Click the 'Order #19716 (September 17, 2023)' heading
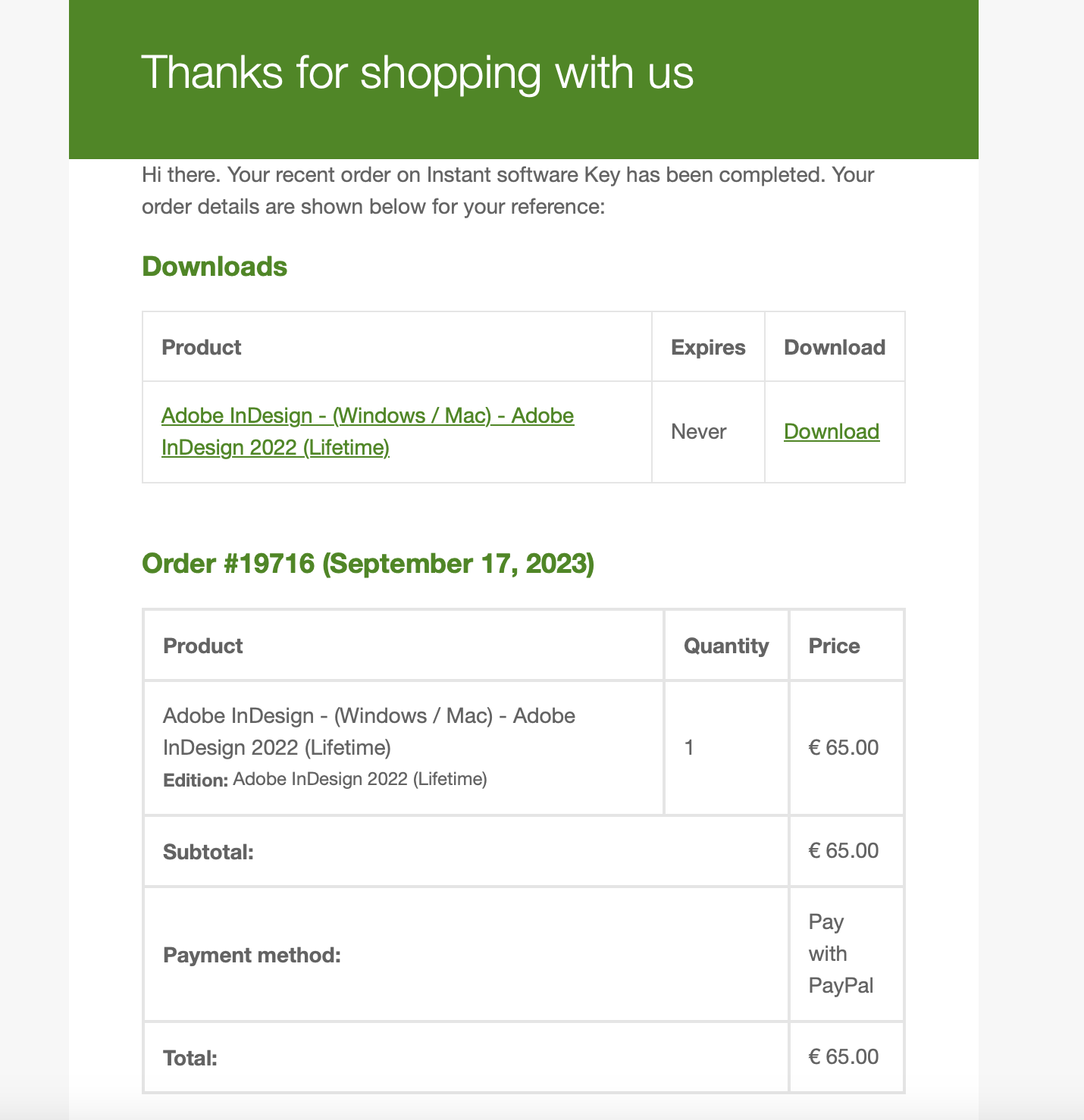Image resolution: width=1084 pixels, height=1120 pixels. (368, 564)
